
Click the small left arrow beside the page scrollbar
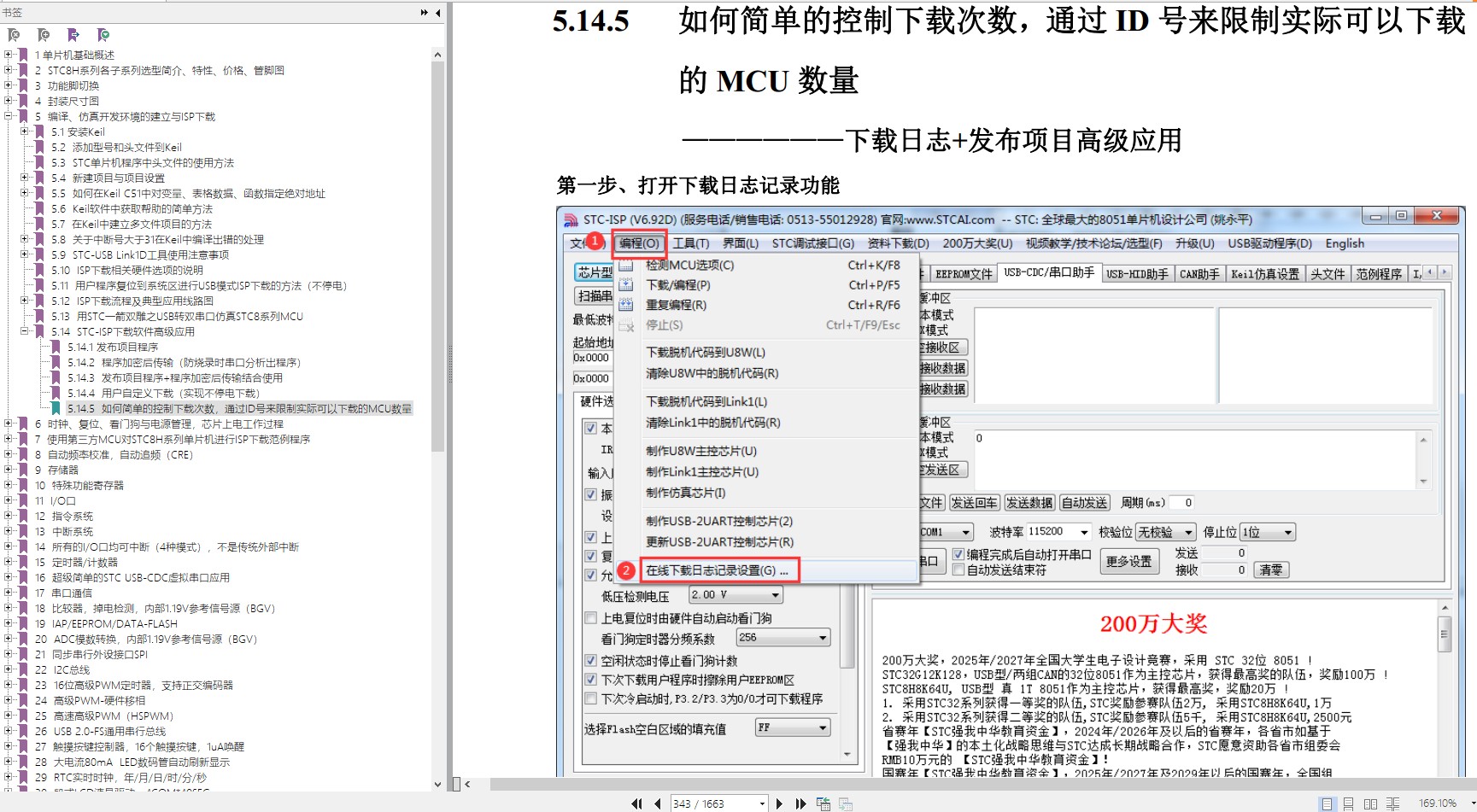(467, 784)
